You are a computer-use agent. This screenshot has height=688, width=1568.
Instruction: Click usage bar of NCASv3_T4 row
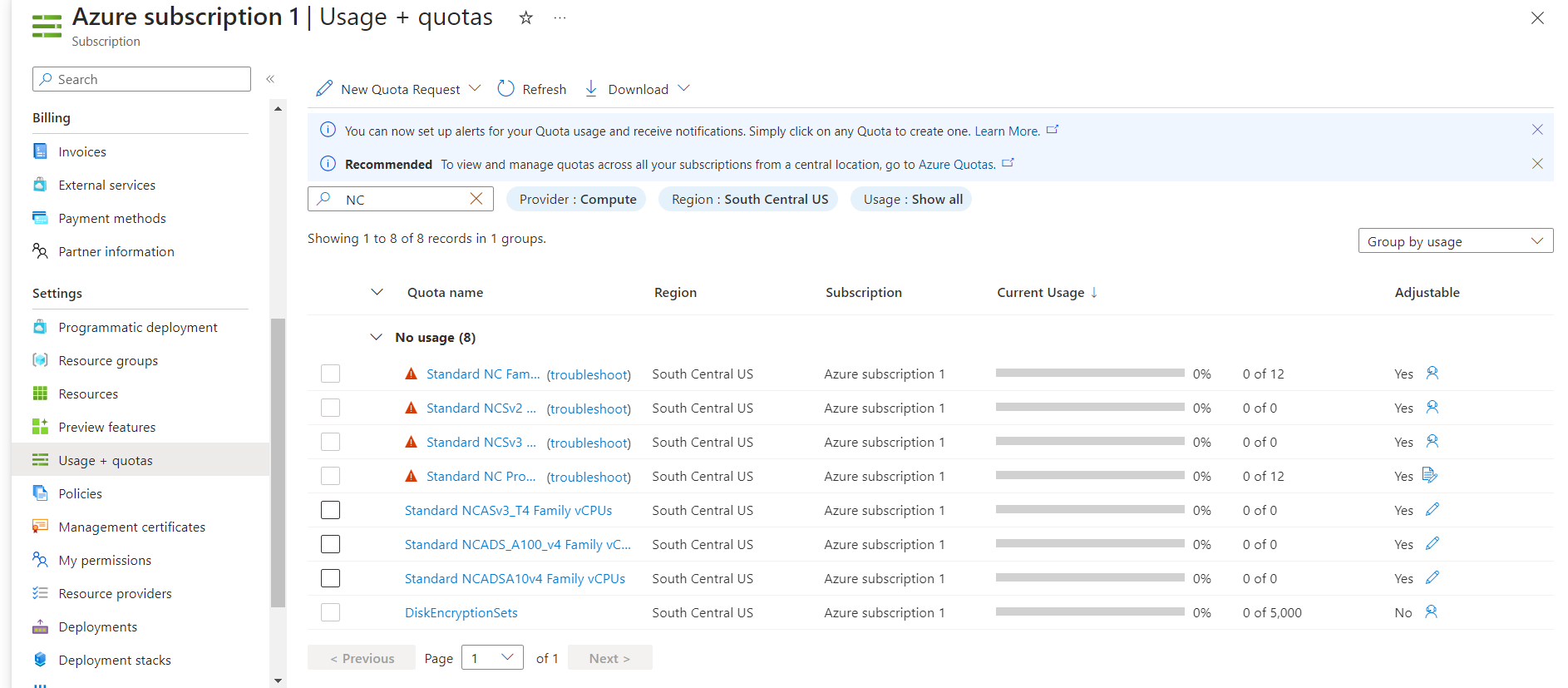(1090, 510)
